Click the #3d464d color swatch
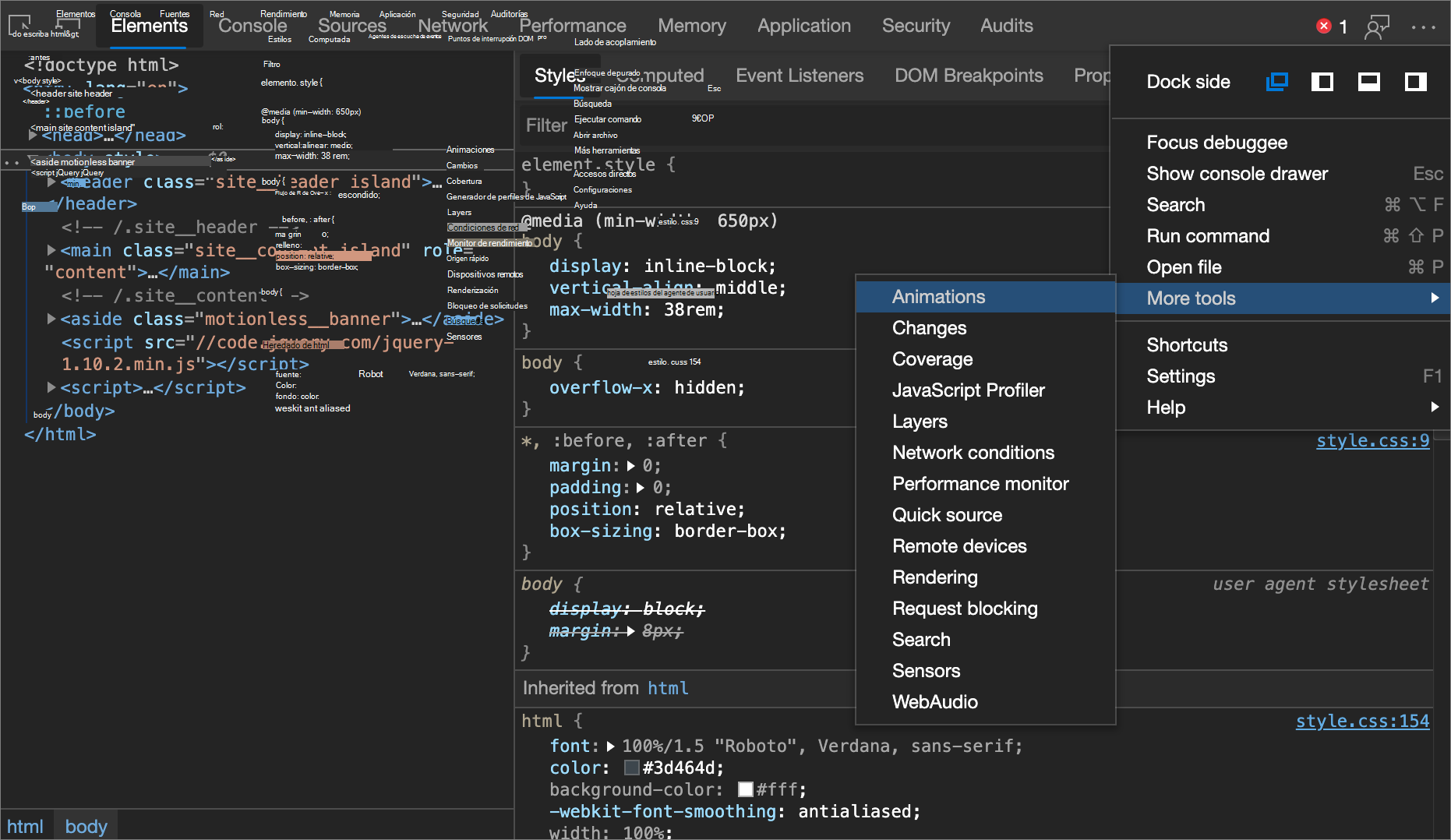This screenshot has width=1451, height=840. pos(632,768)
